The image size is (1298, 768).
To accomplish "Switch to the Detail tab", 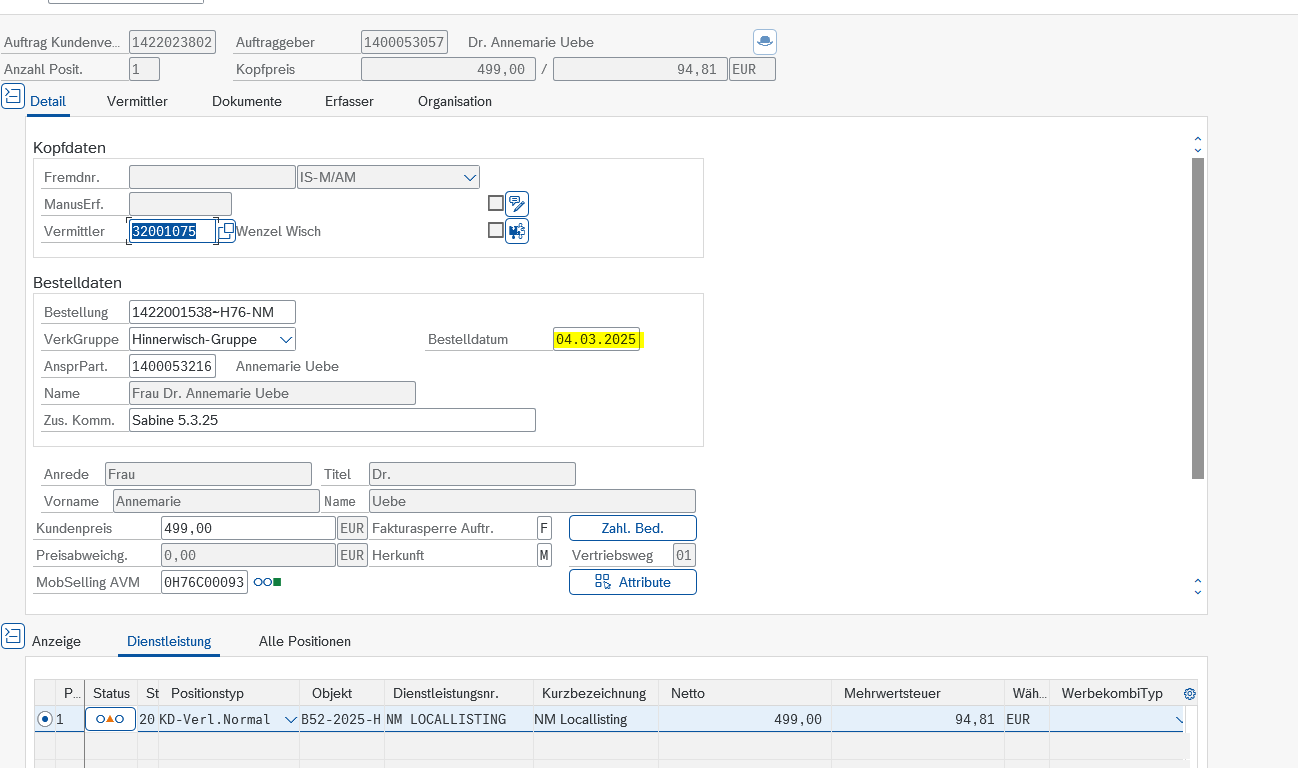I will pyautogui.click(x=48, y=101).
